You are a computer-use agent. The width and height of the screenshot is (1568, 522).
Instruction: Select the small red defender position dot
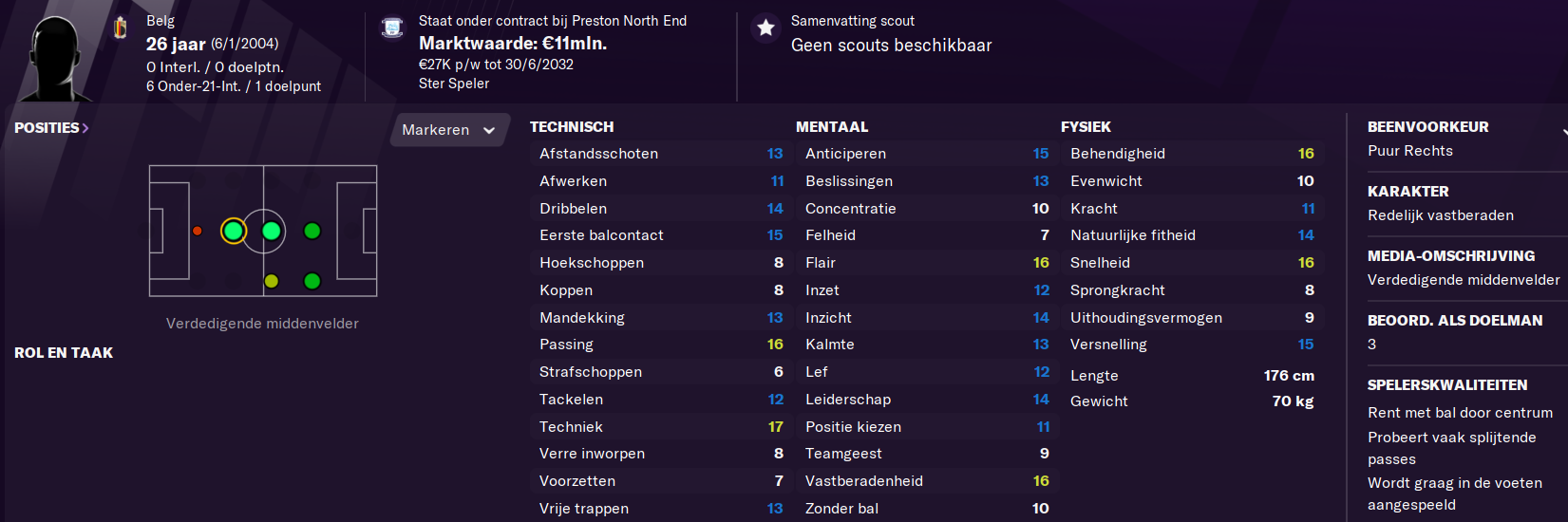click(198, 231)
